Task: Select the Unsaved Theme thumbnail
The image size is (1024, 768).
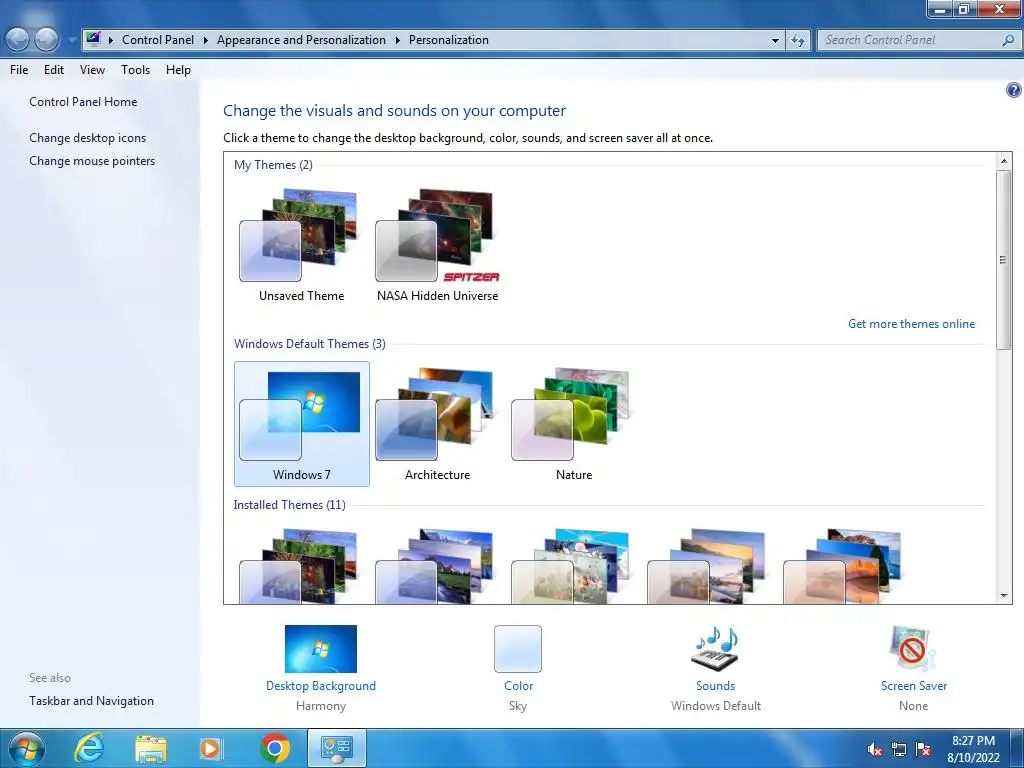Action: tap(301, 245)
